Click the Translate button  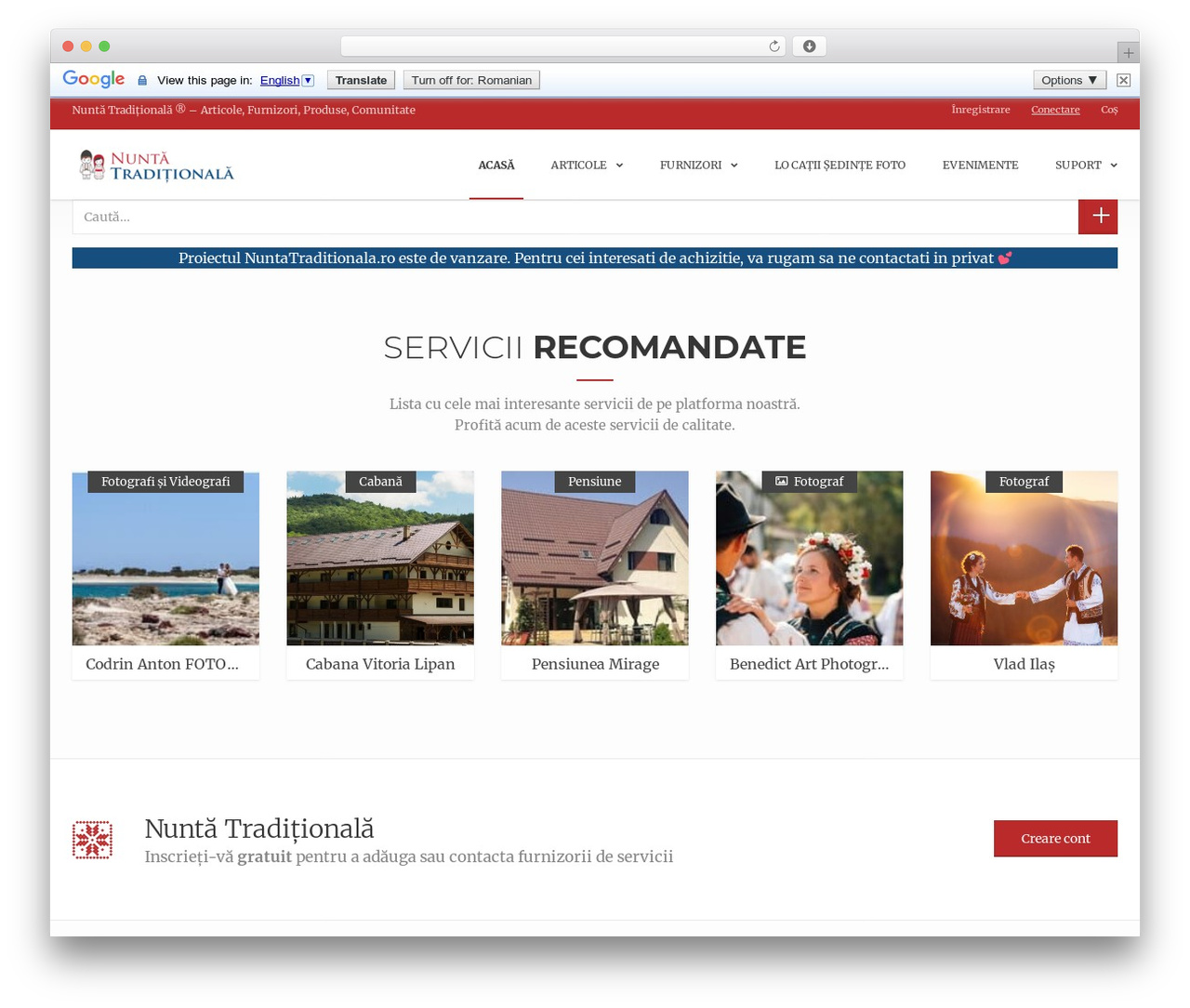pyautogui.click(x=361, y=80)
